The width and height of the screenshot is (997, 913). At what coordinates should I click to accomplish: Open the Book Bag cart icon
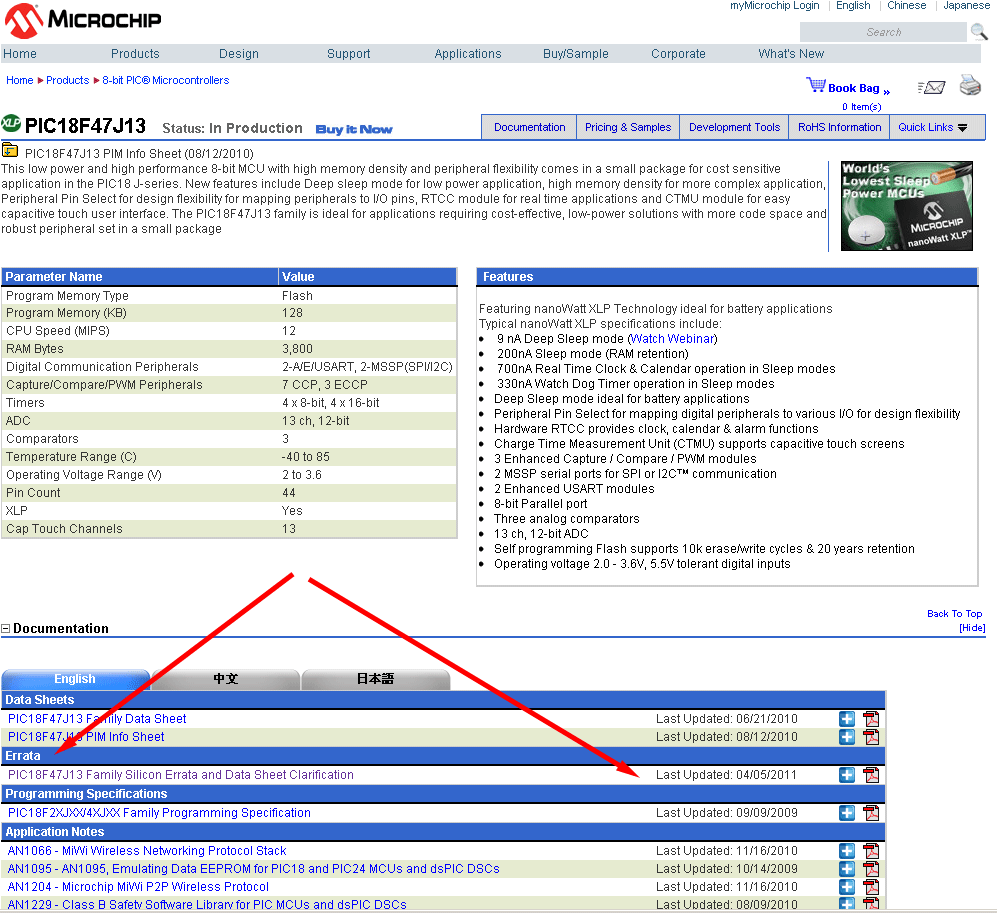tap(815, 85)
